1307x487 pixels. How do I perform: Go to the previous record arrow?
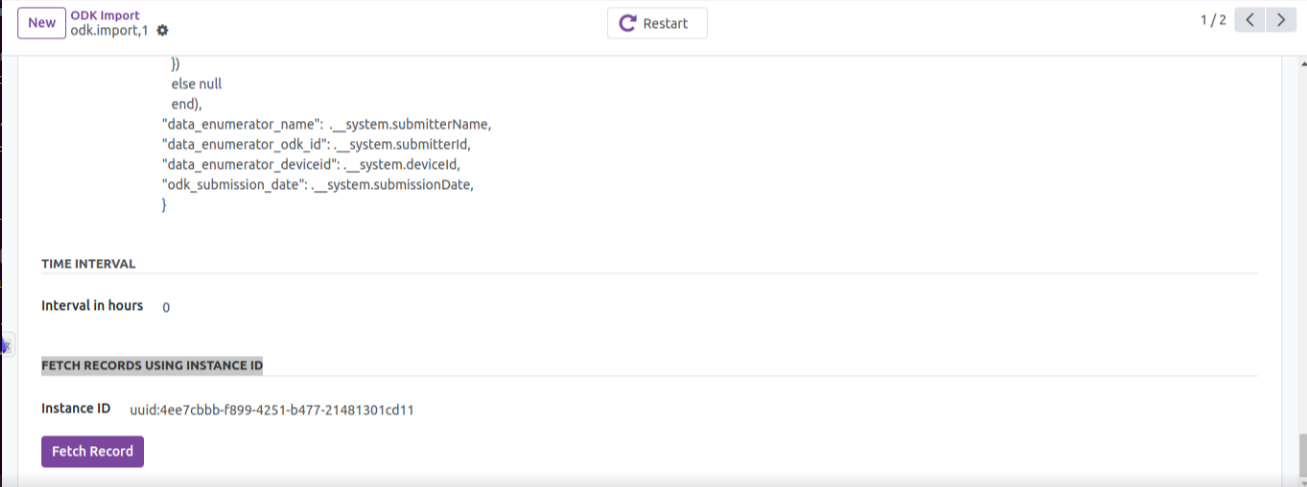pos(1250,20)
